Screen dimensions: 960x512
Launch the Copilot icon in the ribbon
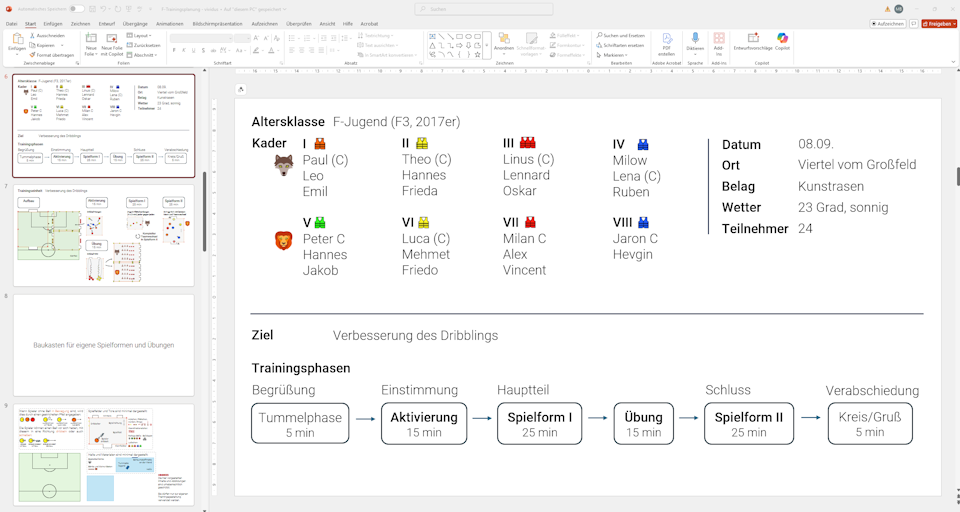tap(782, 42)
